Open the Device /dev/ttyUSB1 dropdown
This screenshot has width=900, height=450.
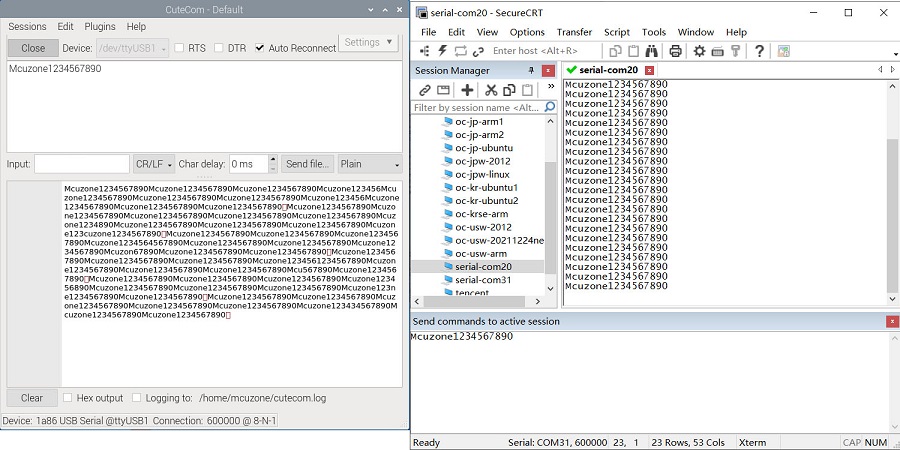click(133, 48)
